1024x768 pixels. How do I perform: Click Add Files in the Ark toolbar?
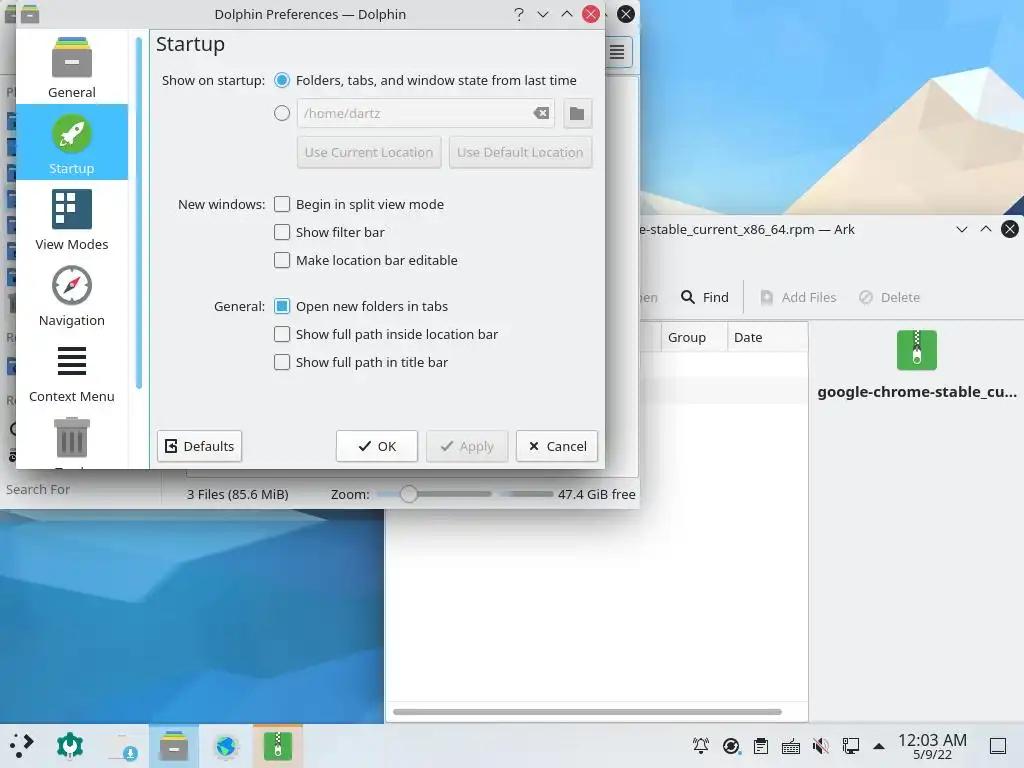pos(797,297)
